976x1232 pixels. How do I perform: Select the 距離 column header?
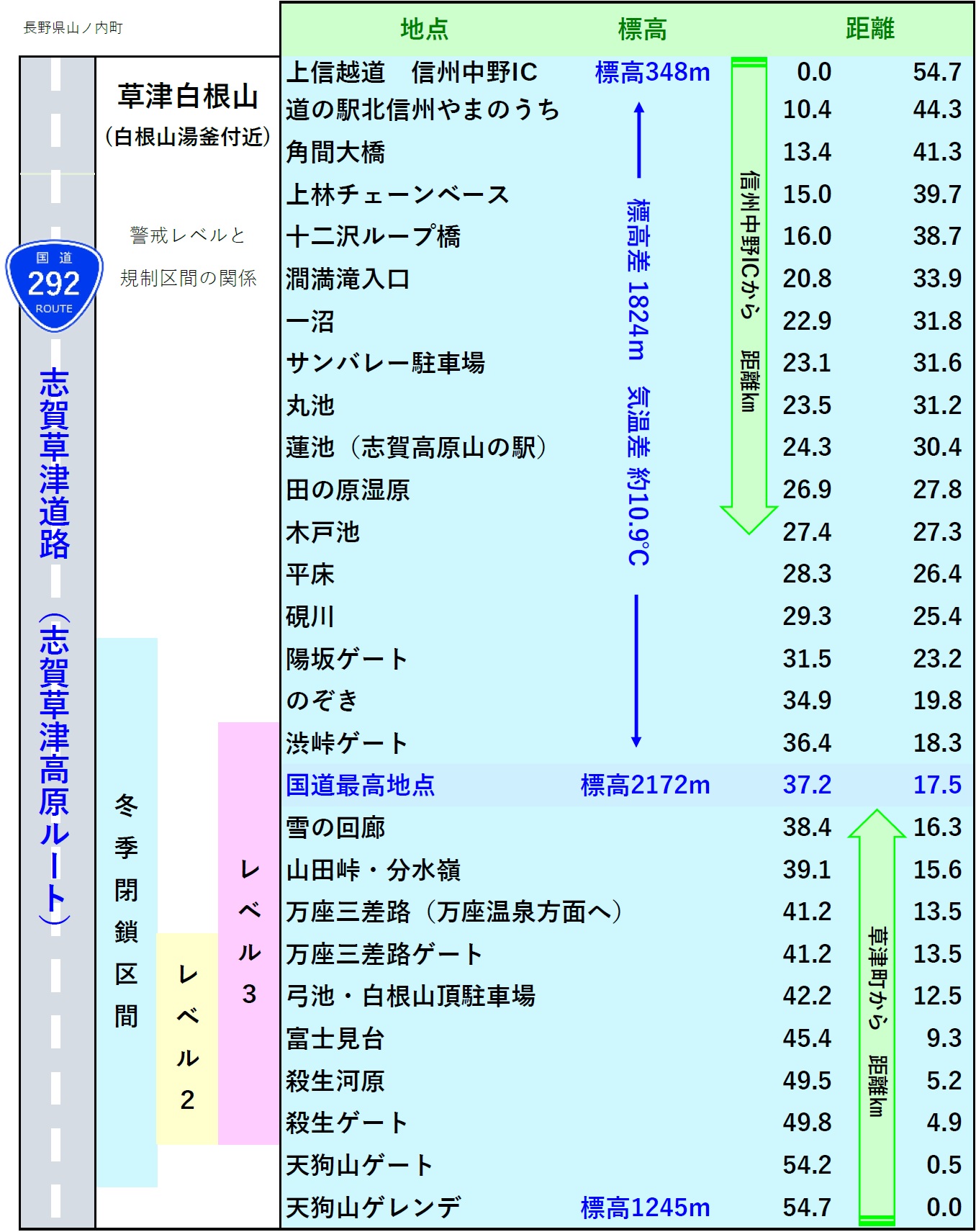point(869,29)
